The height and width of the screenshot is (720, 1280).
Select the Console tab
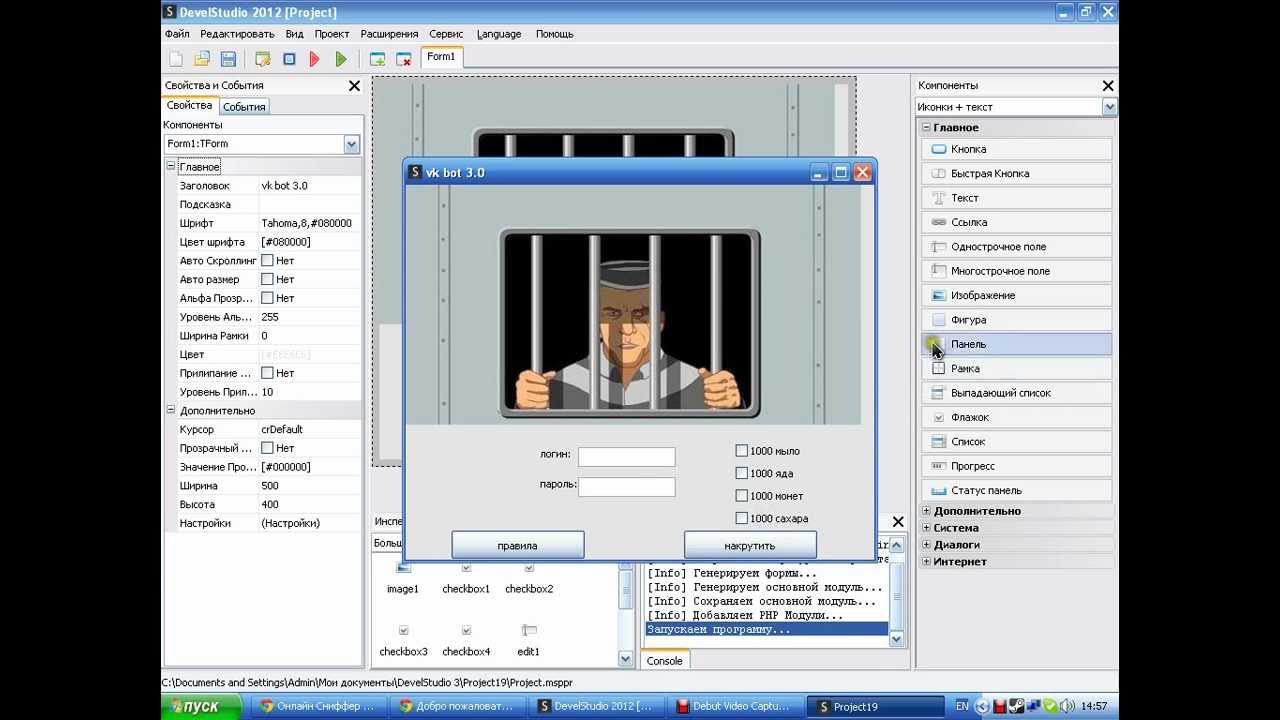[664, 661]
